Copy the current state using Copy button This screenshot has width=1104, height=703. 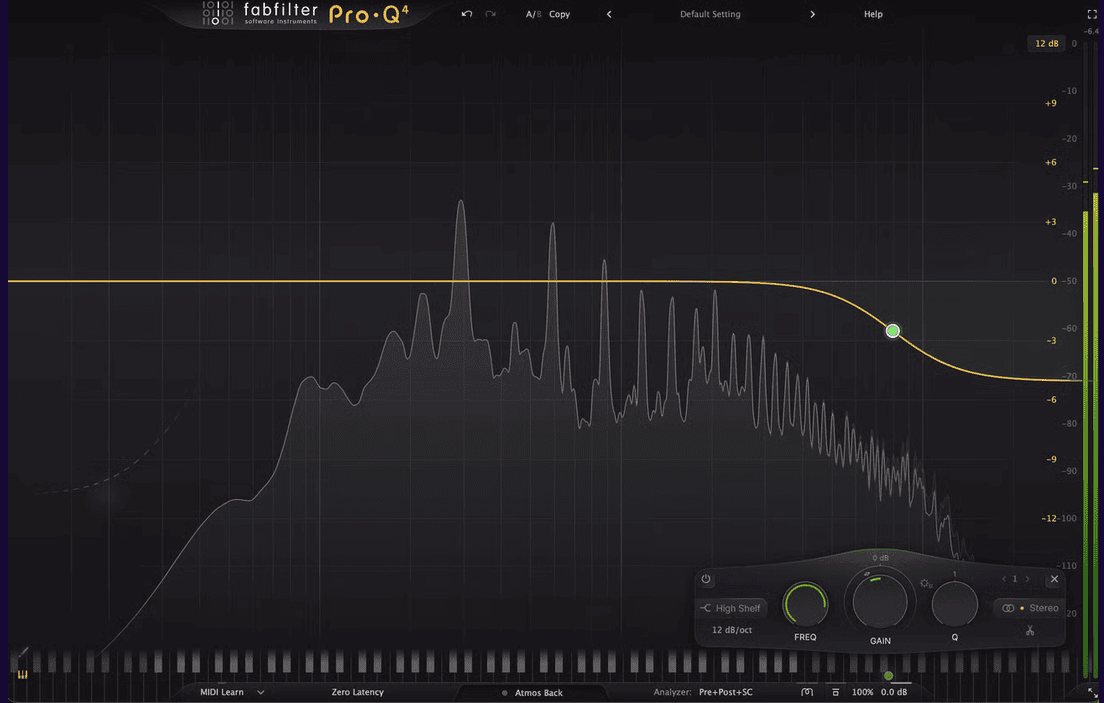pos(560,14)
